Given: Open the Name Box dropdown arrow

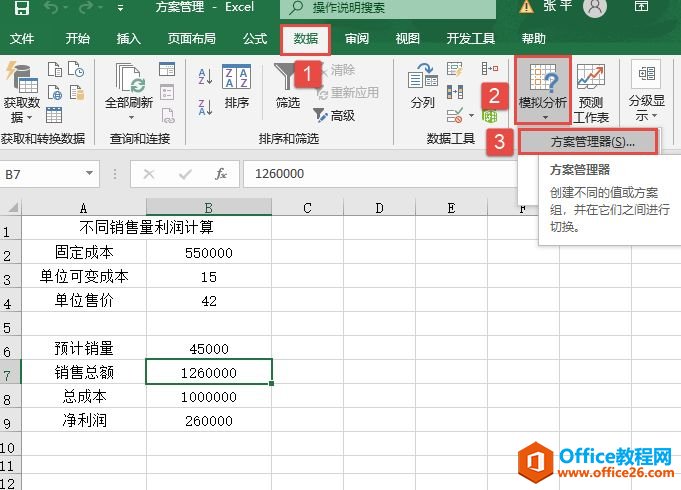Looking at the screenshot, I should [89, 173].
